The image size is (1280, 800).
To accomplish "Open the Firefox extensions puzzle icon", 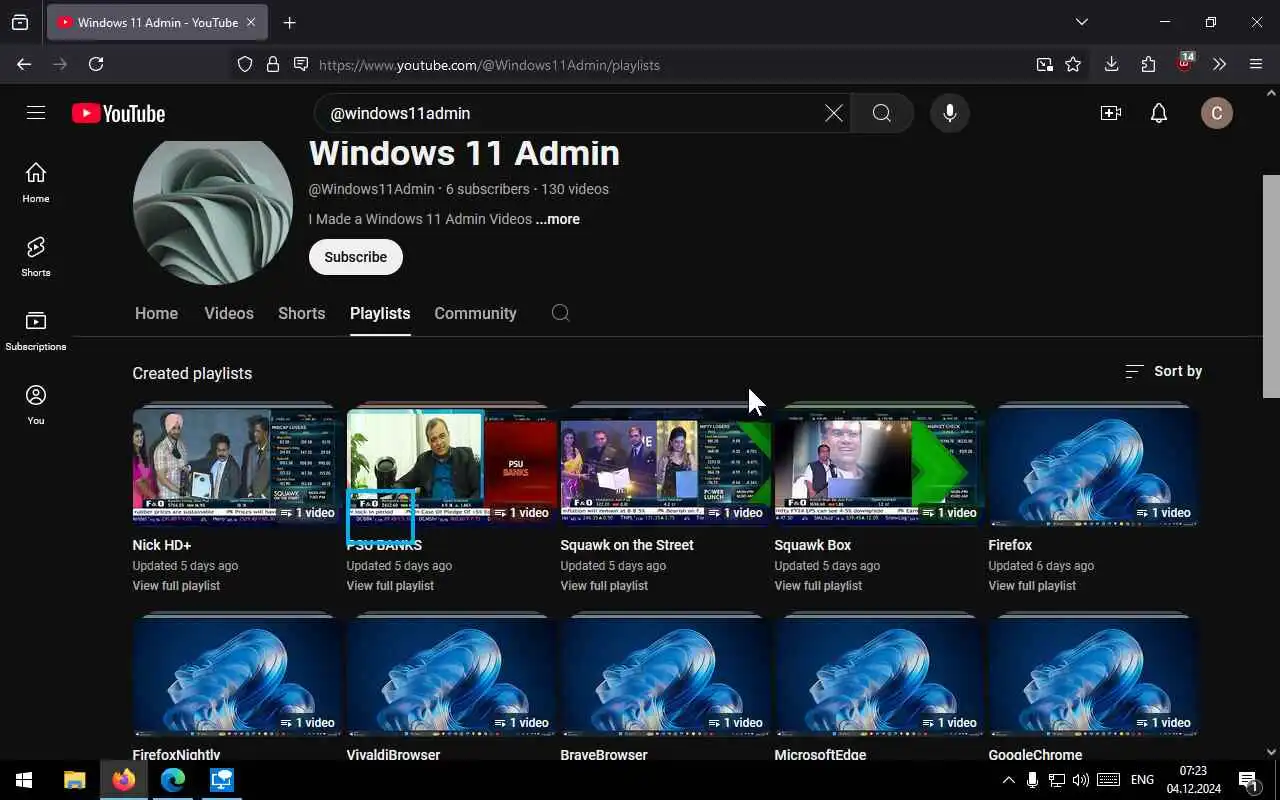I will [1148, 64].
